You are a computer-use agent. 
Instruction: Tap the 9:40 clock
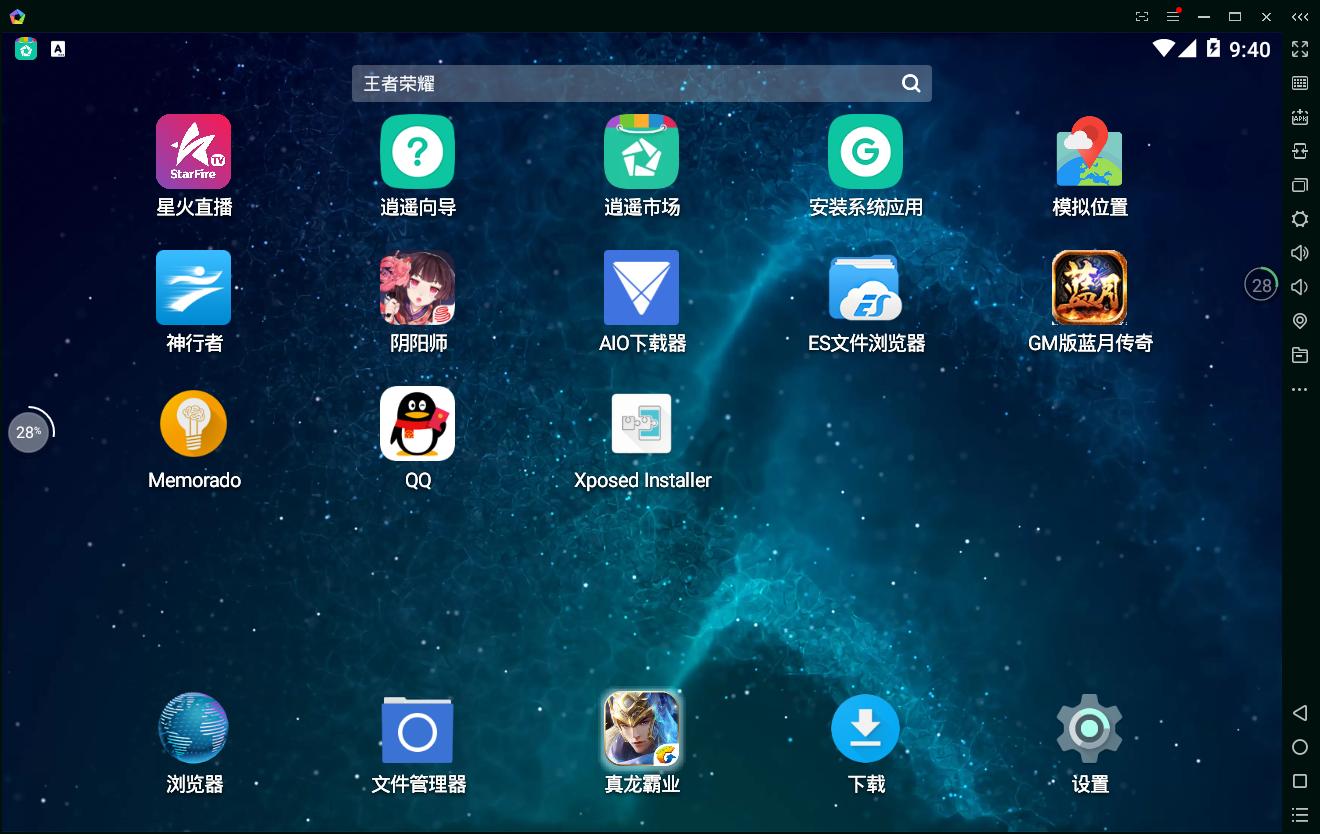(1250, 49)
